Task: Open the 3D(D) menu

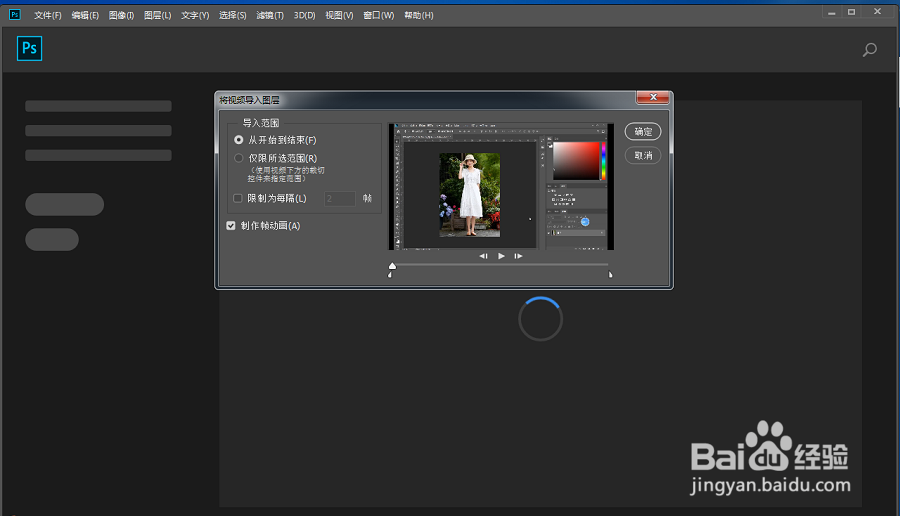Action: pyautogui.click(x=304, y=15)
